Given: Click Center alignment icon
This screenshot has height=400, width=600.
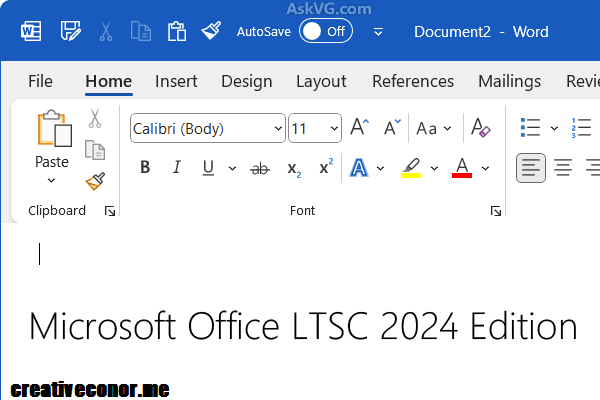Looking at the screenshot, I should pos(563,168).
